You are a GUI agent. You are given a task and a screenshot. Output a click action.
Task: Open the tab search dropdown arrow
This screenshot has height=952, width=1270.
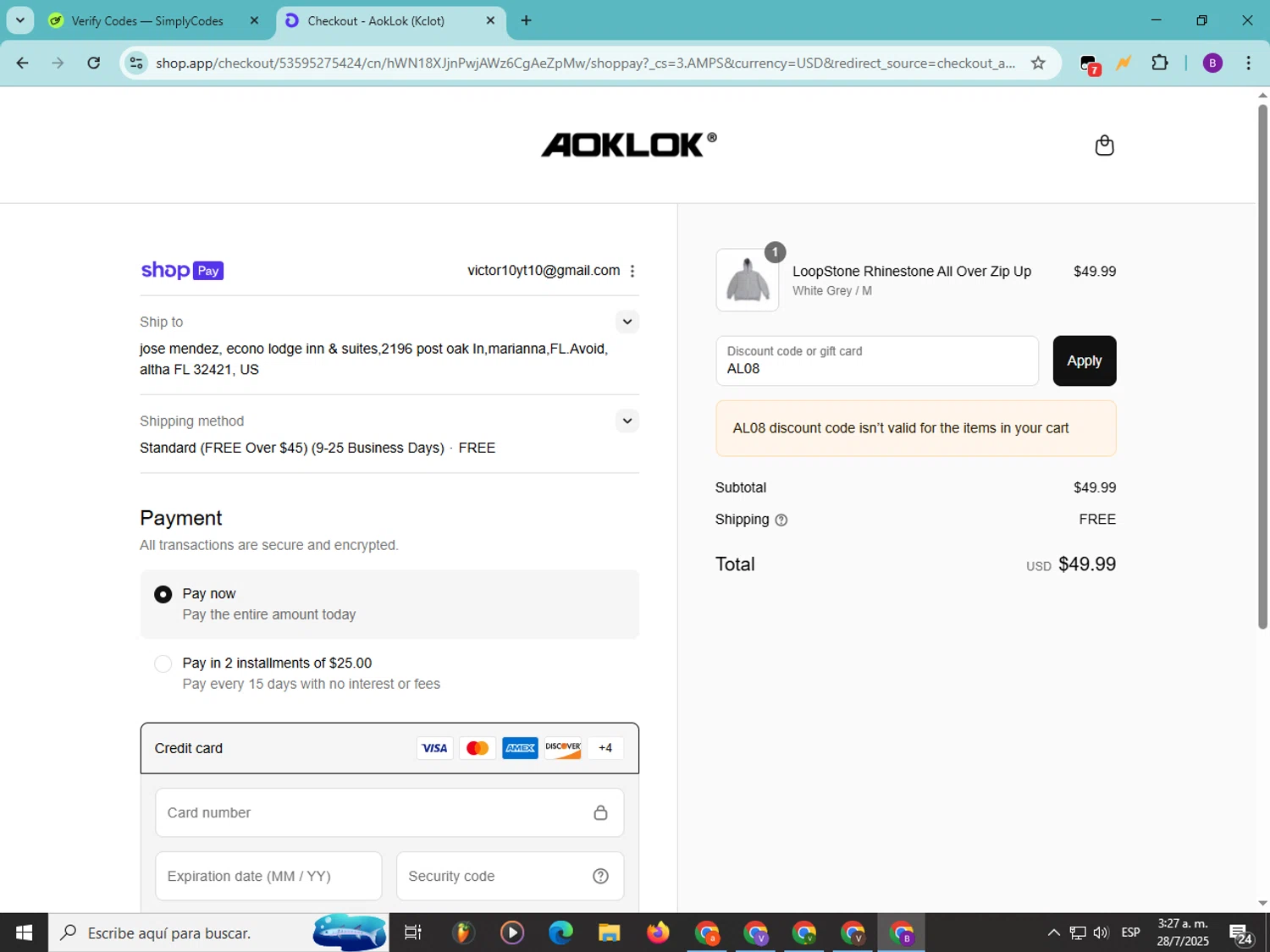[x=20, y=20]
